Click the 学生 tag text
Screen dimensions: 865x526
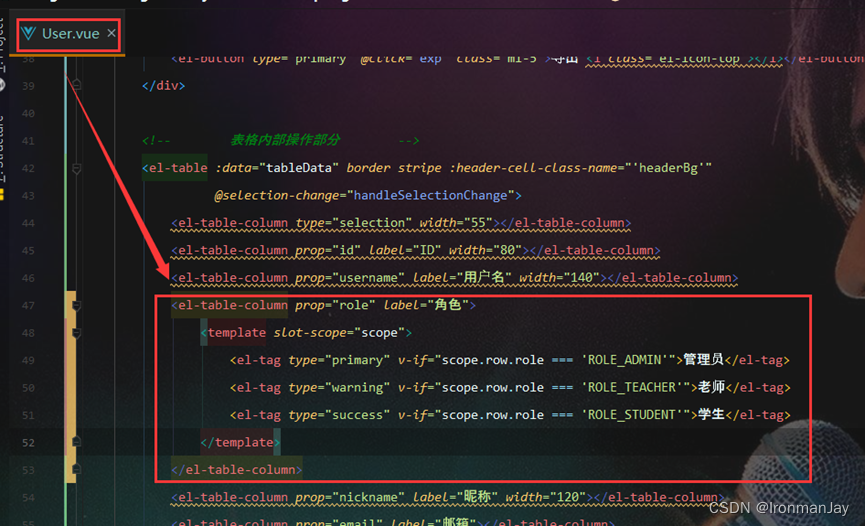(x=711, y=414)
